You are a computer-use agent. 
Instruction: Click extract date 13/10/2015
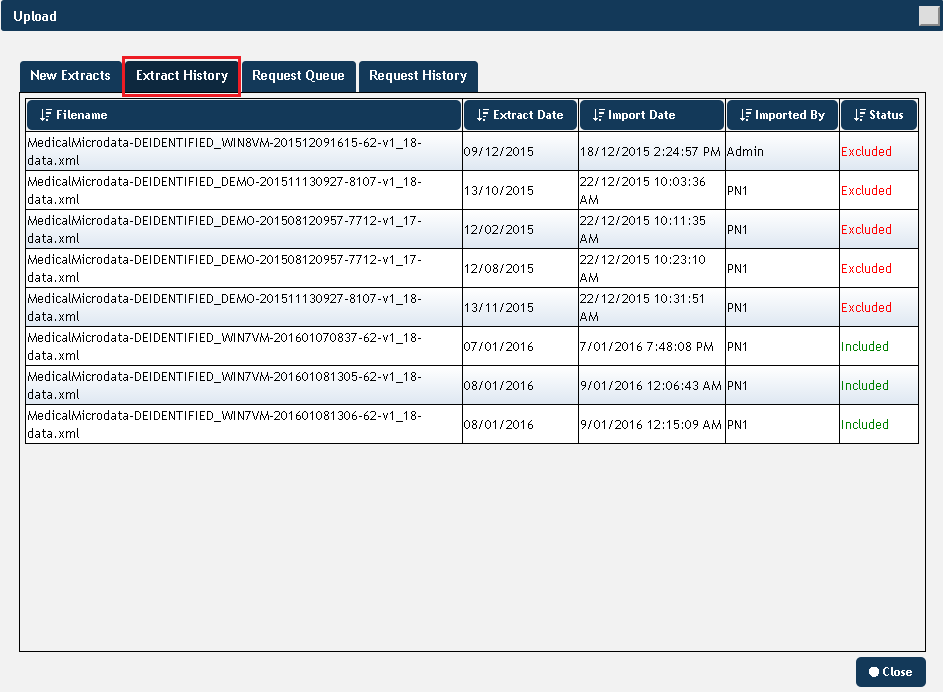(499, 191)
